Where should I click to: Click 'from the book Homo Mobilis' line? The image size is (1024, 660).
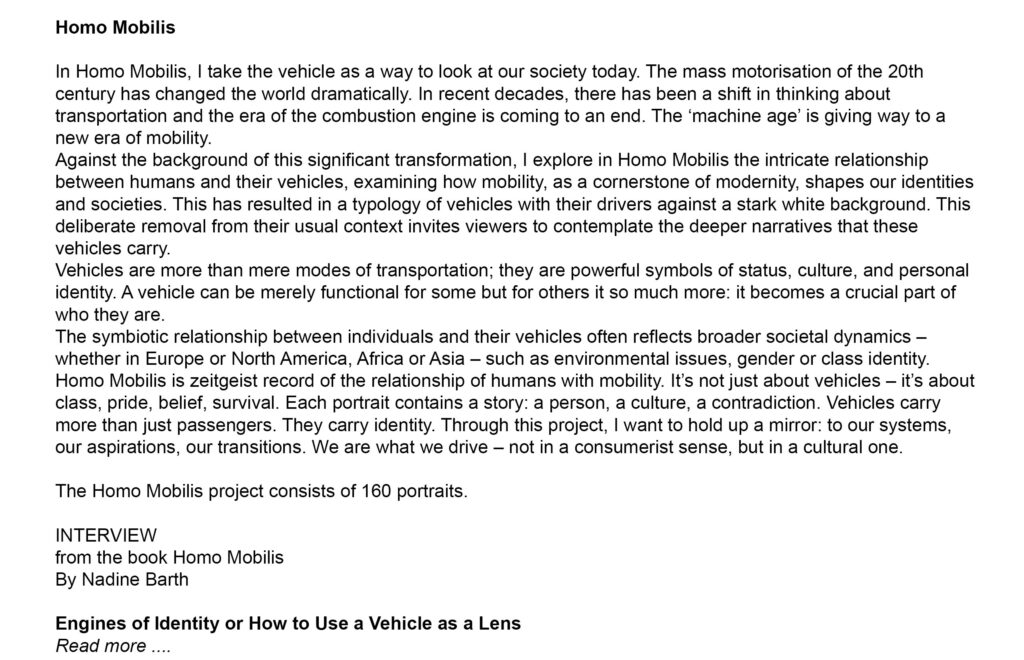coord(169,558)
